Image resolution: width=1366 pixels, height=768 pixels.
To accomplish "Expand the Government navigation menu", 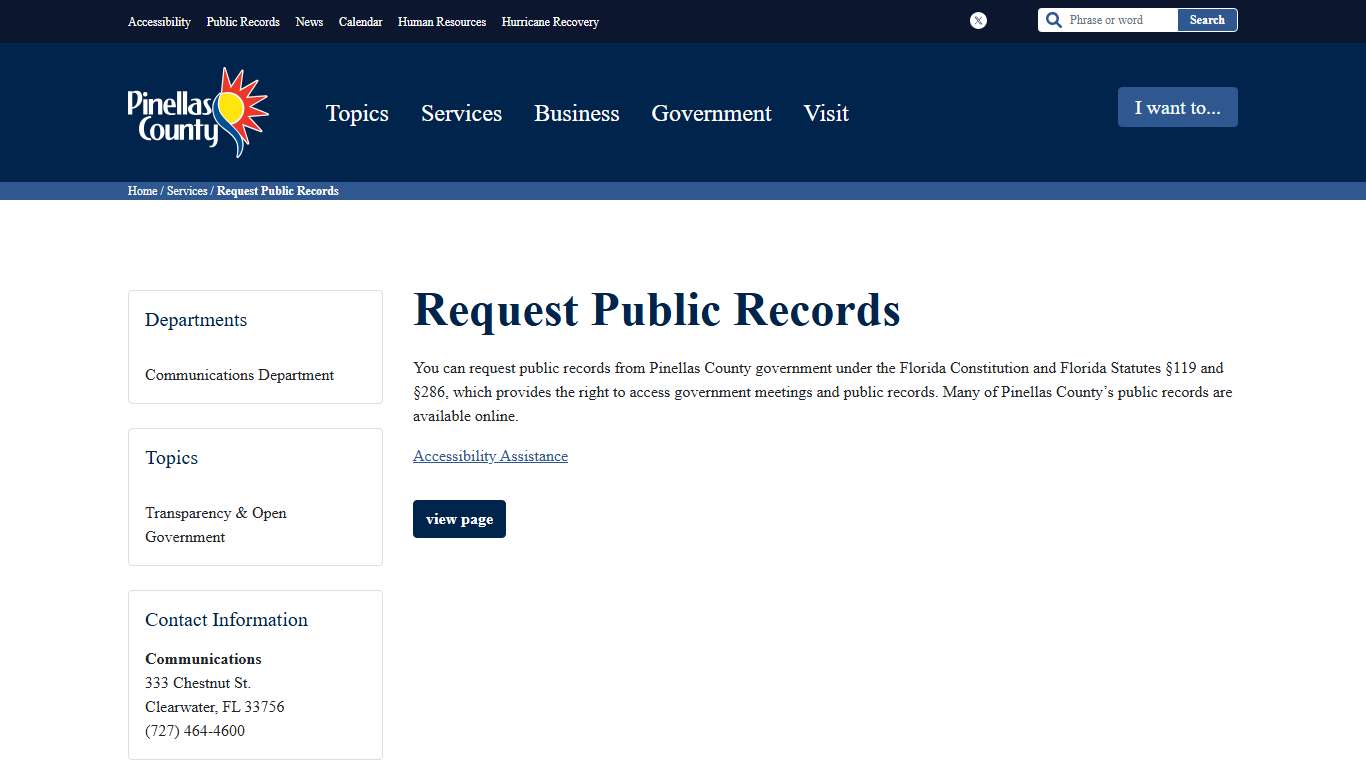I will coord(711,113).
